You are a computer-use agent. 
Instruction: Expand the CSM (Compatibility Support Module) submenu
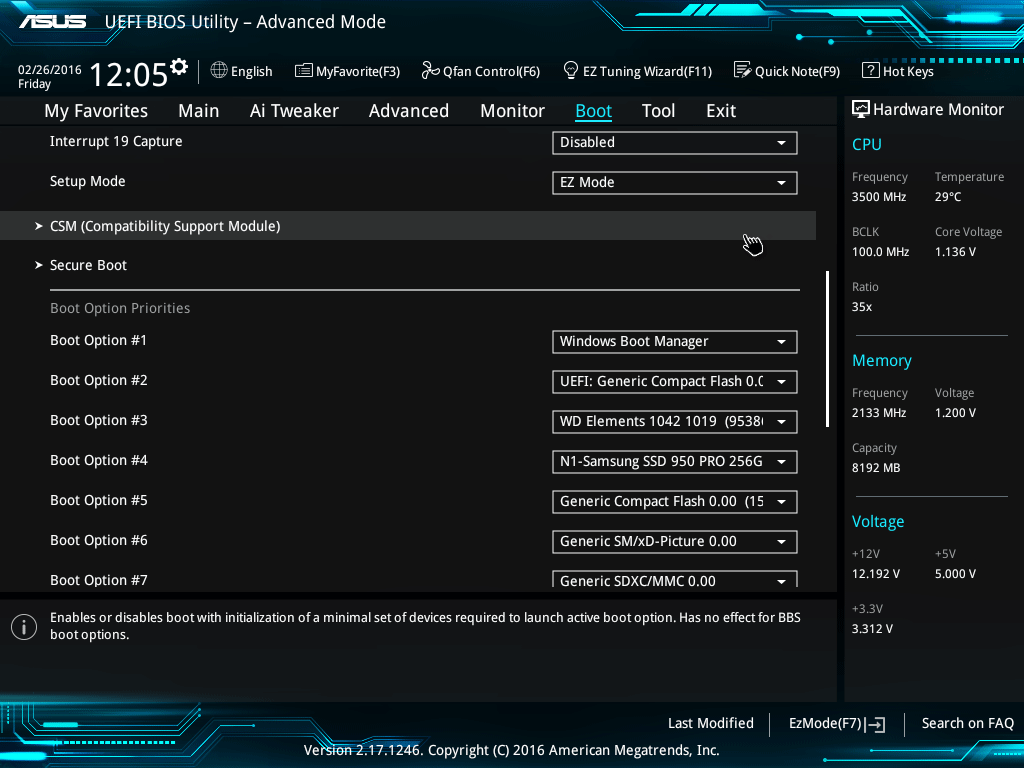click(408, 226)
